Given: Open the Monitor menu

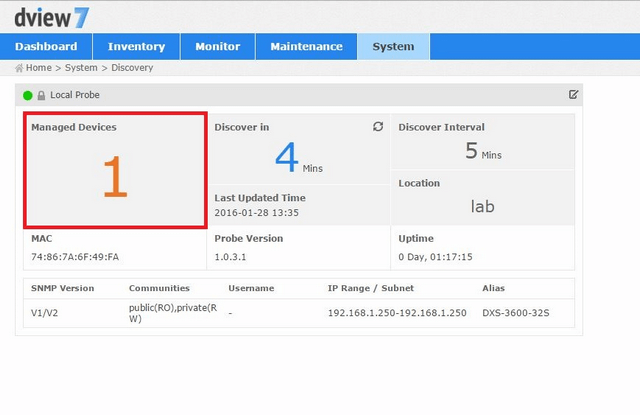Looking at the screenshot, I should pyautogui.click(x=217, y=46).
